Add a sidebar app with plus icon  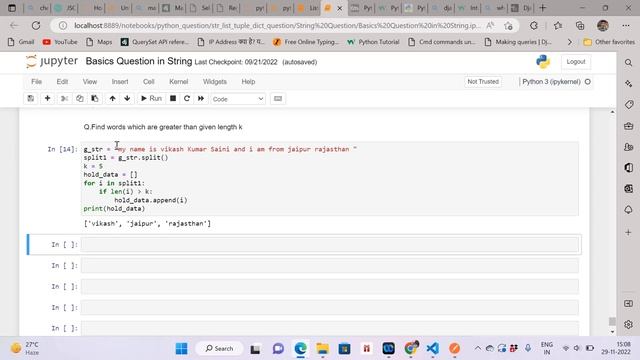(629, 232)
